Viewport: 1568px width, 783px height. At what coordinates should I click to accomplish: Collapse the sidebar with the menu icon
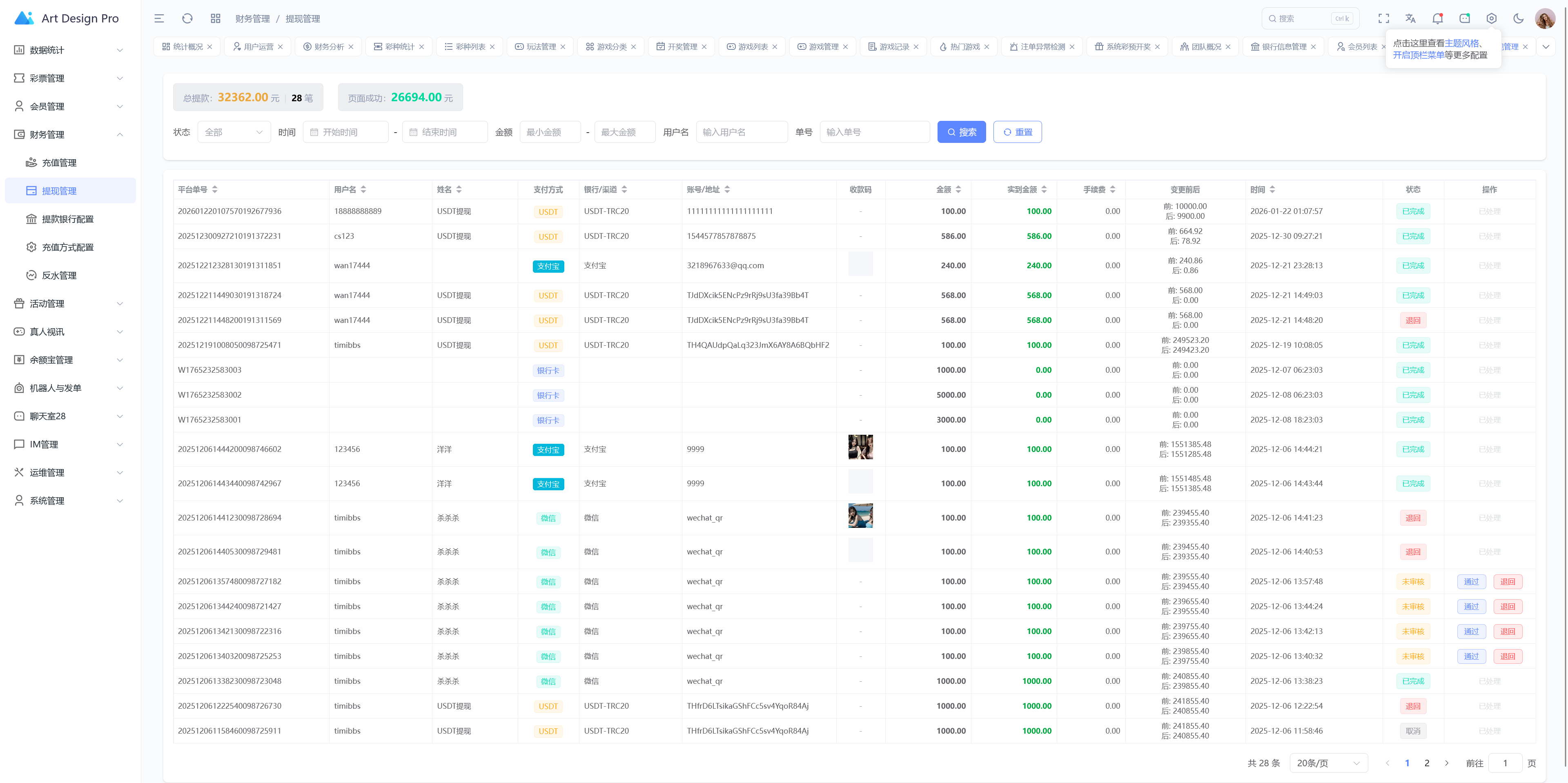[x=159, y=19]
